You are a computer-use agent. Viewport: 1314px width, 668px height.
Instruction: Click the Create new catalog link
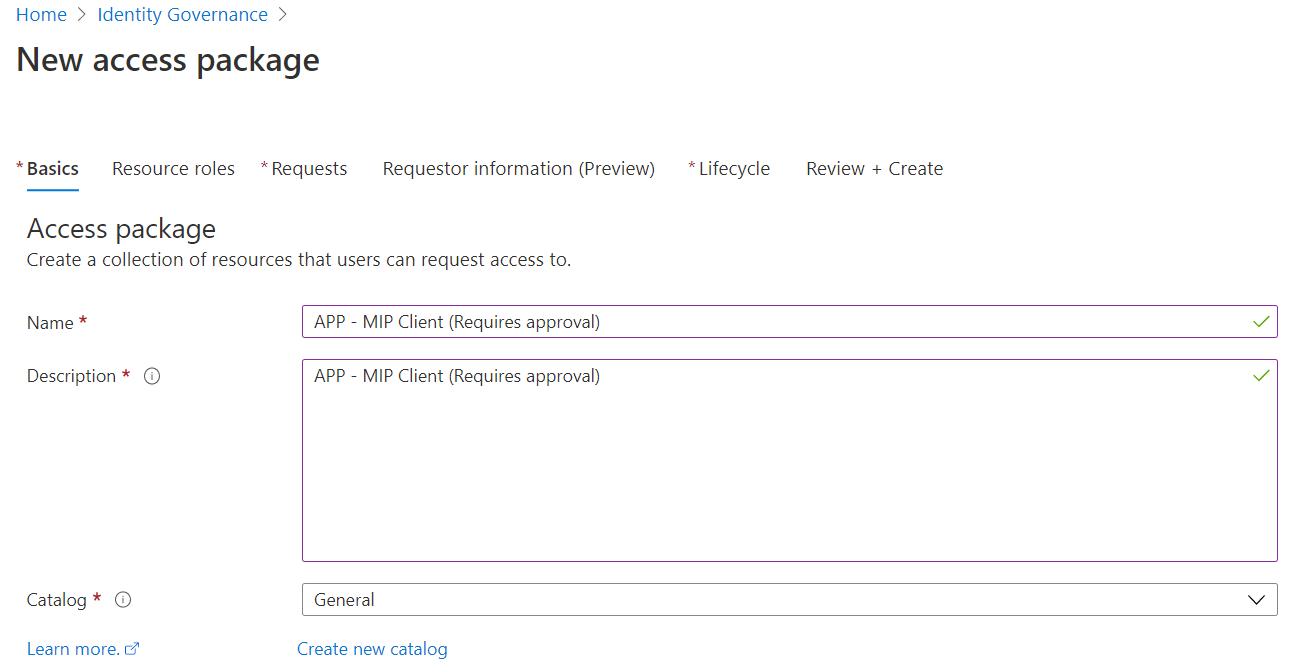click(x=372, y=649)
